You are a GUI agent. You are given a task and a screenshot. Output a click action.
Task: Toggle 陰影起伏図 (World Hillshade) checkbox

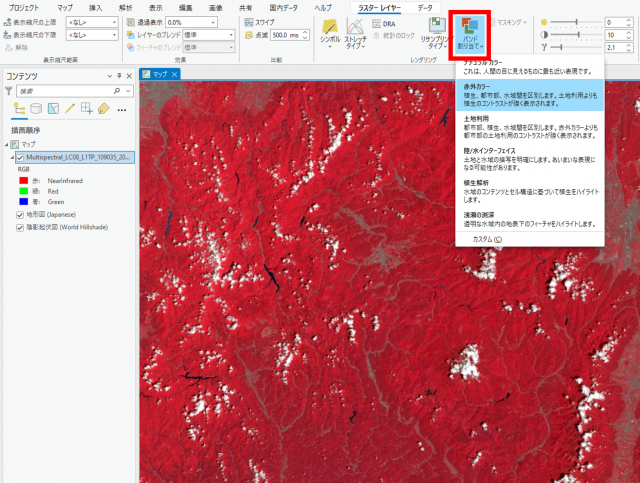(20, 227)
